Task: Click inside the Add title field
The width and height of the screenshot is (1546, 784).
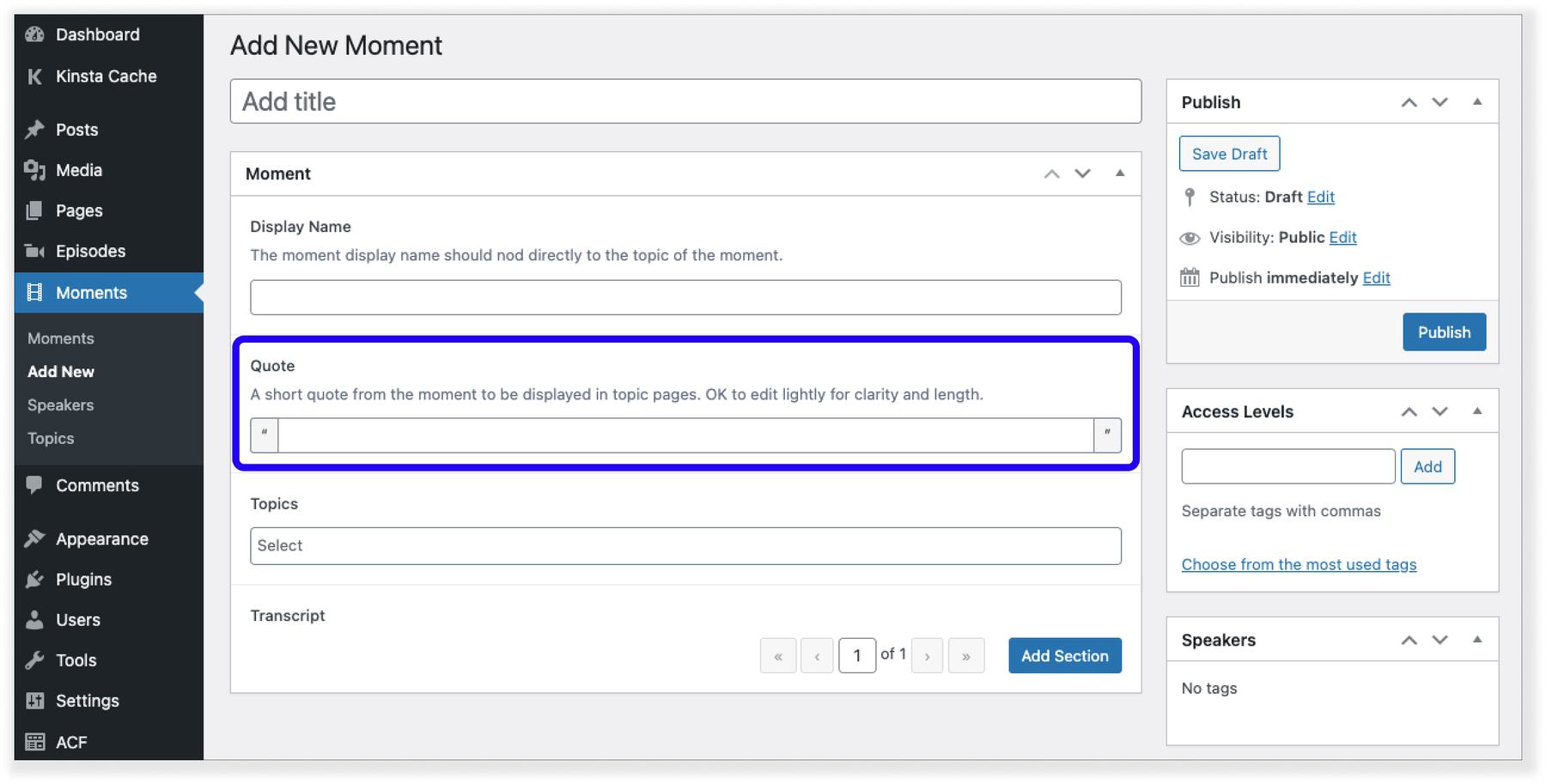Action: click(x=685, y=101)
